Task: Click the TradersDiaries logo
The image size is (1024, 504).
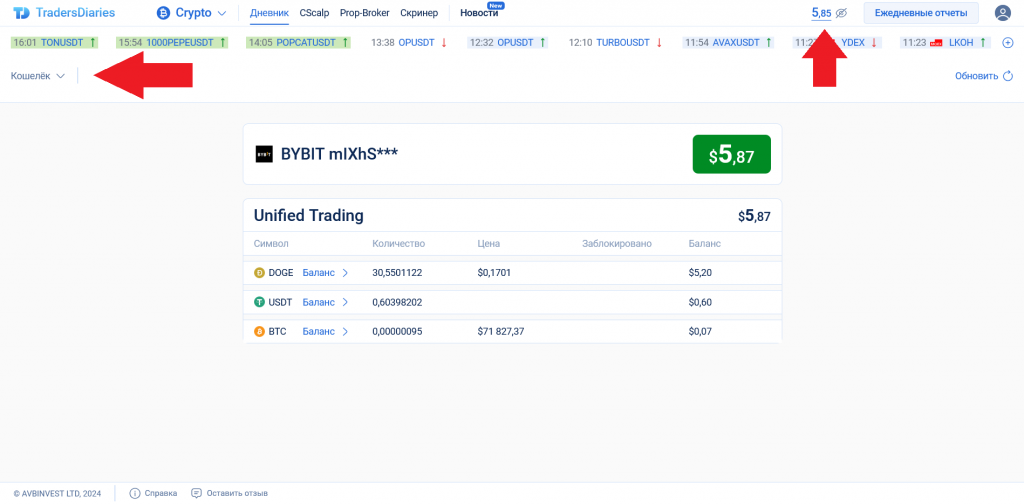Action: 64,12
